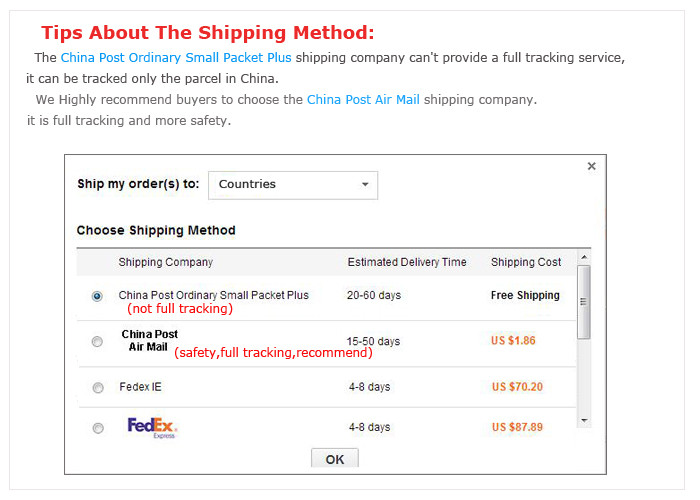Select China Post Ordinary Small Packet Plus radio
This screenshot has height=500, width=700.
(97, 296)
